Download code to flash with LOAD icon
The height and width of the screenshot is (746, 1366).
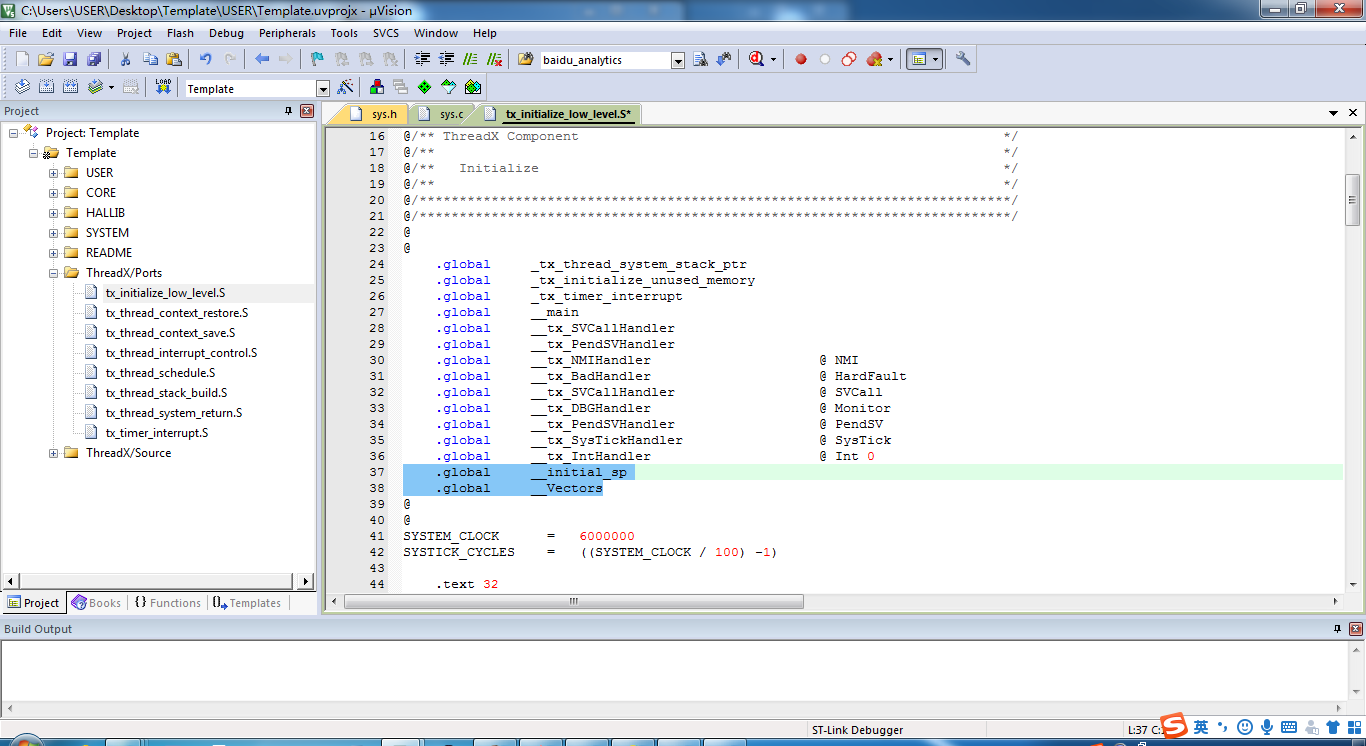(x=163, y=88)
